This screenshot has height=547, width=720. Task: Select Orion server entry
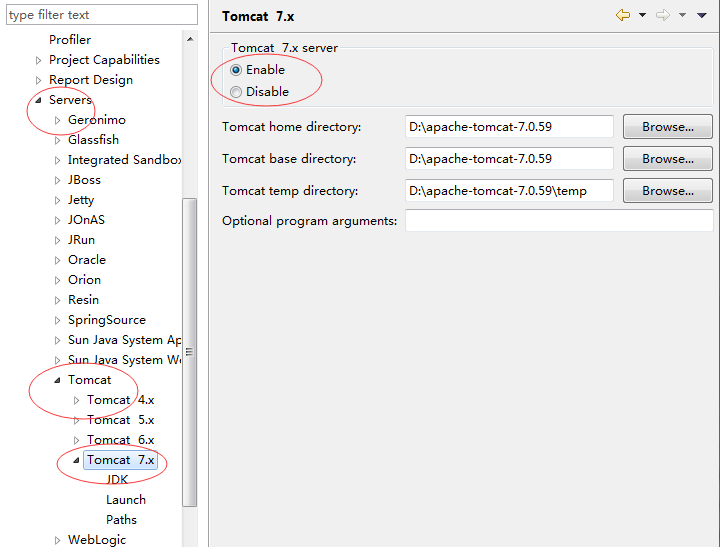click(84, 280)
